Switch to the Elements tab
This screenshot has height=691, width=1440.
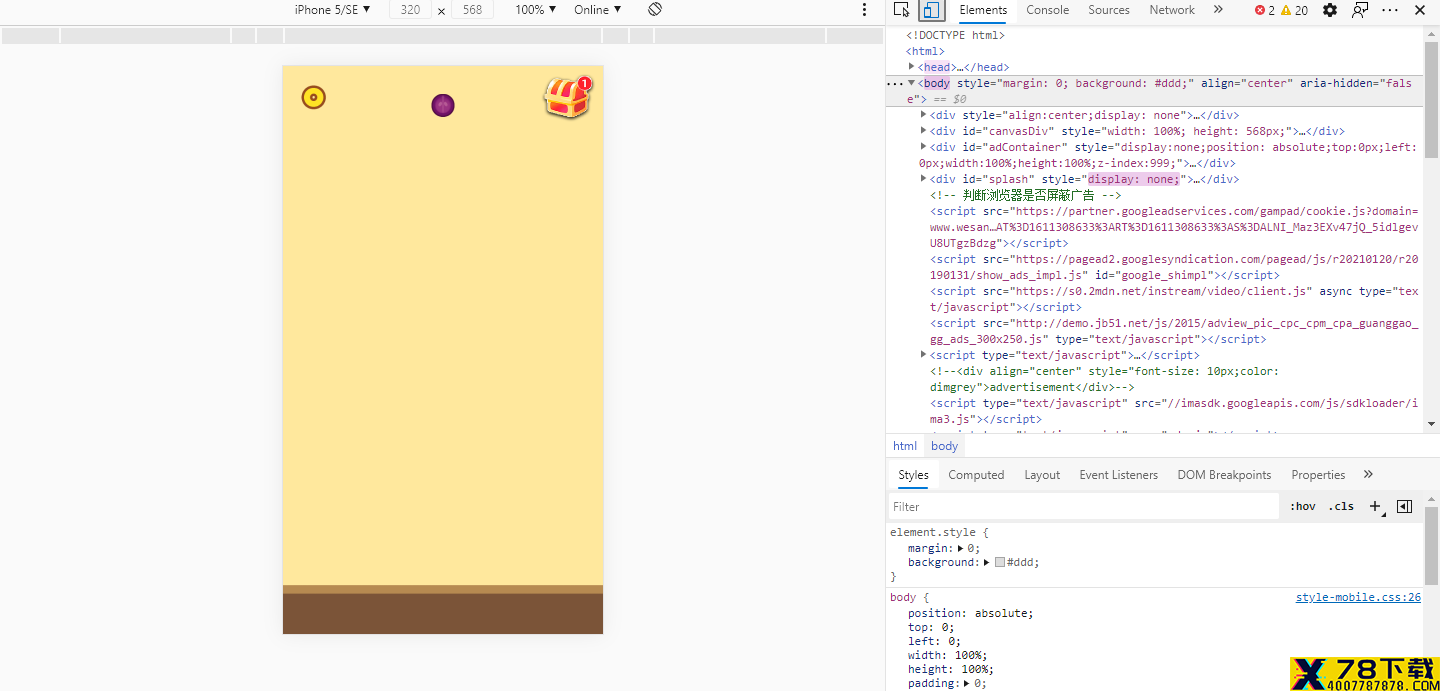(x=983, y=10)
